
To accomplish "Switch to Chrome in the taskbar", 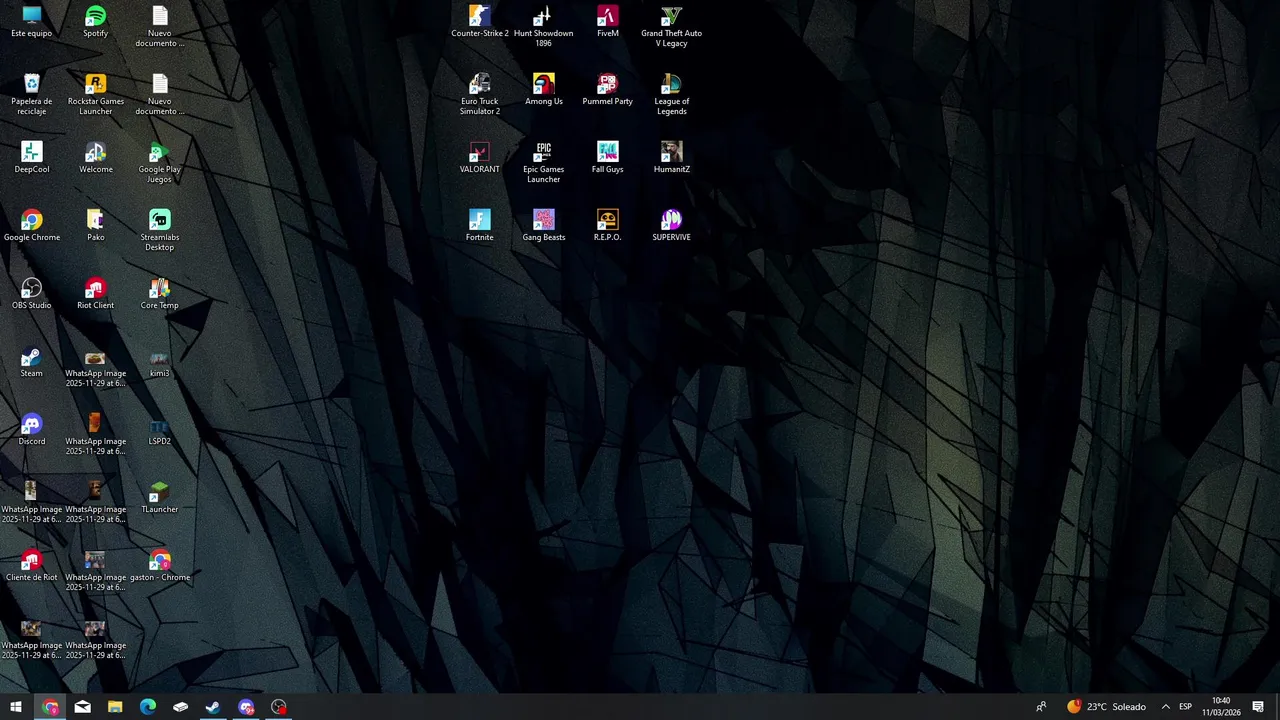I will [x=50, y=707].
